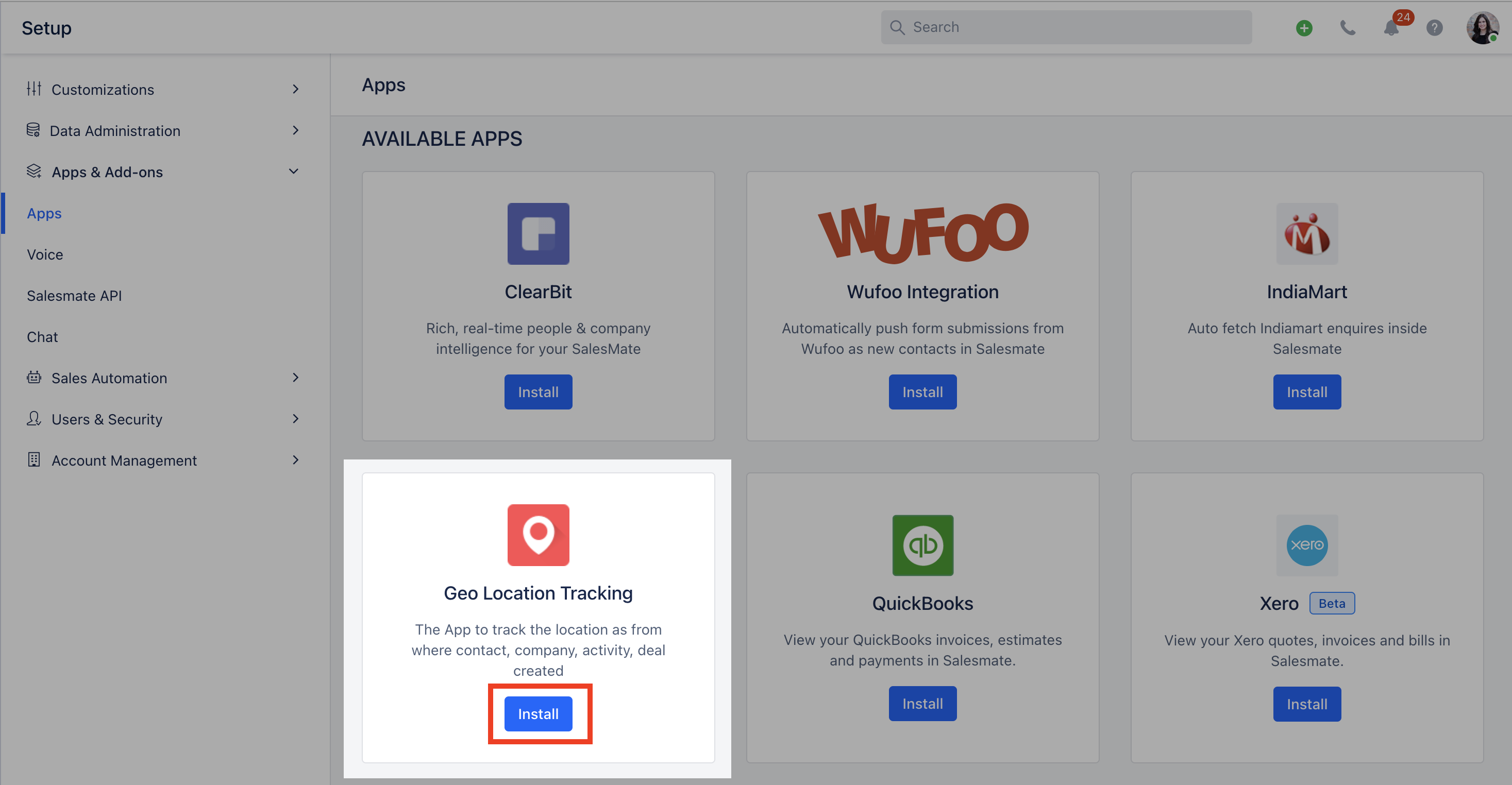
Task: Click the green plus quick-add icon
Action: 1304,28
